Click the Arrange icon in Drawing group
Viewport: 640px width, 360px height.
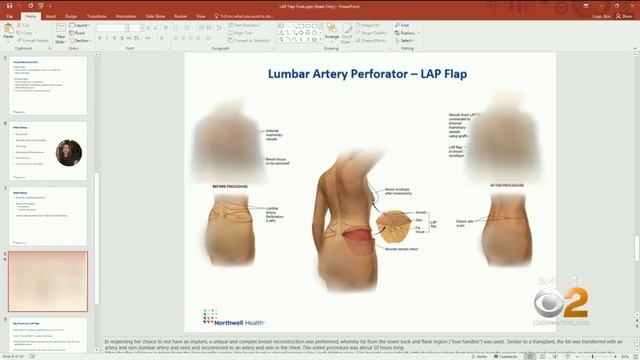(332, 28)
